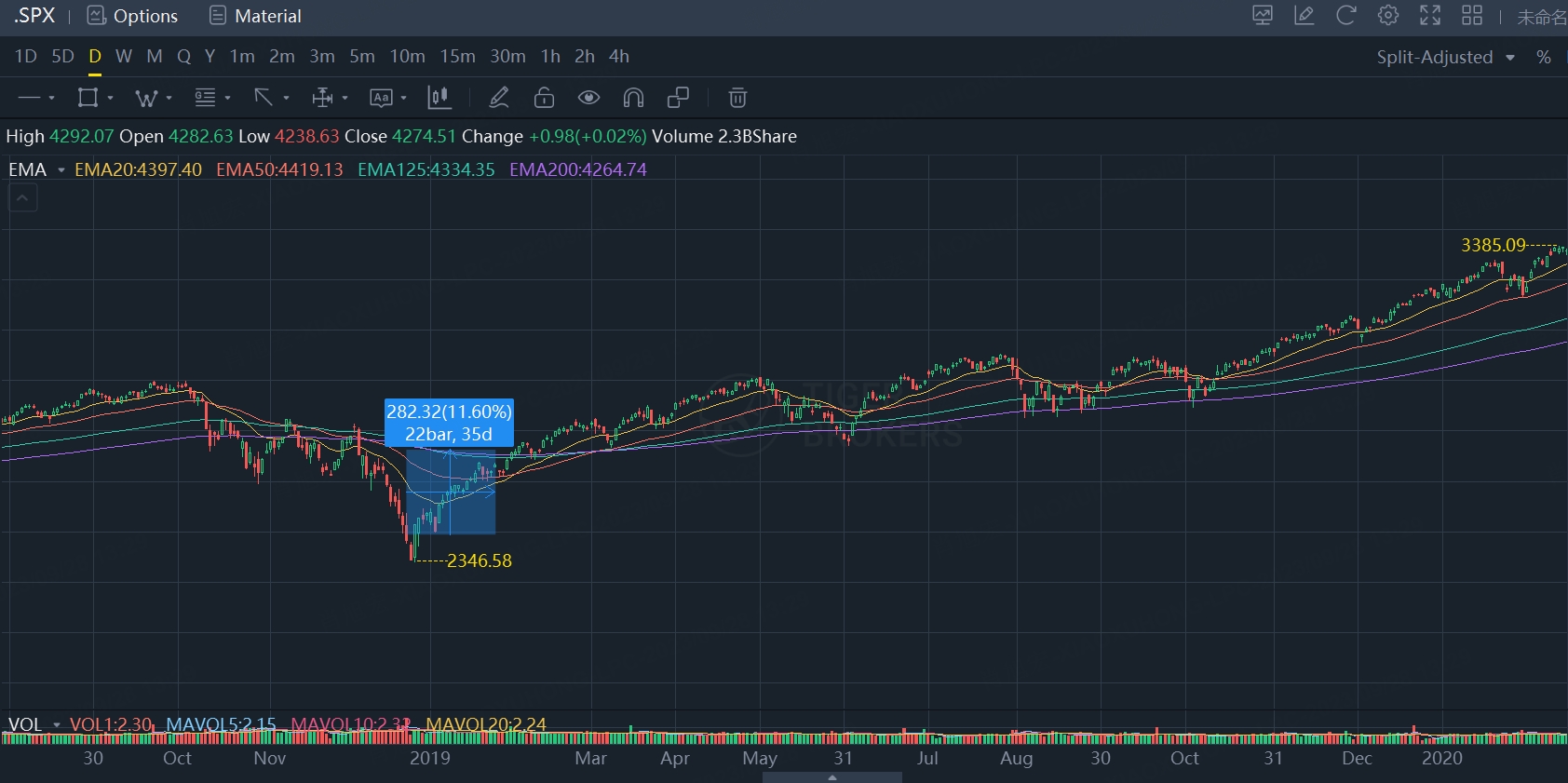The image size is (1568, 783).
Task: Select the Y yearly timeframe
Action: tap(210, 57)
